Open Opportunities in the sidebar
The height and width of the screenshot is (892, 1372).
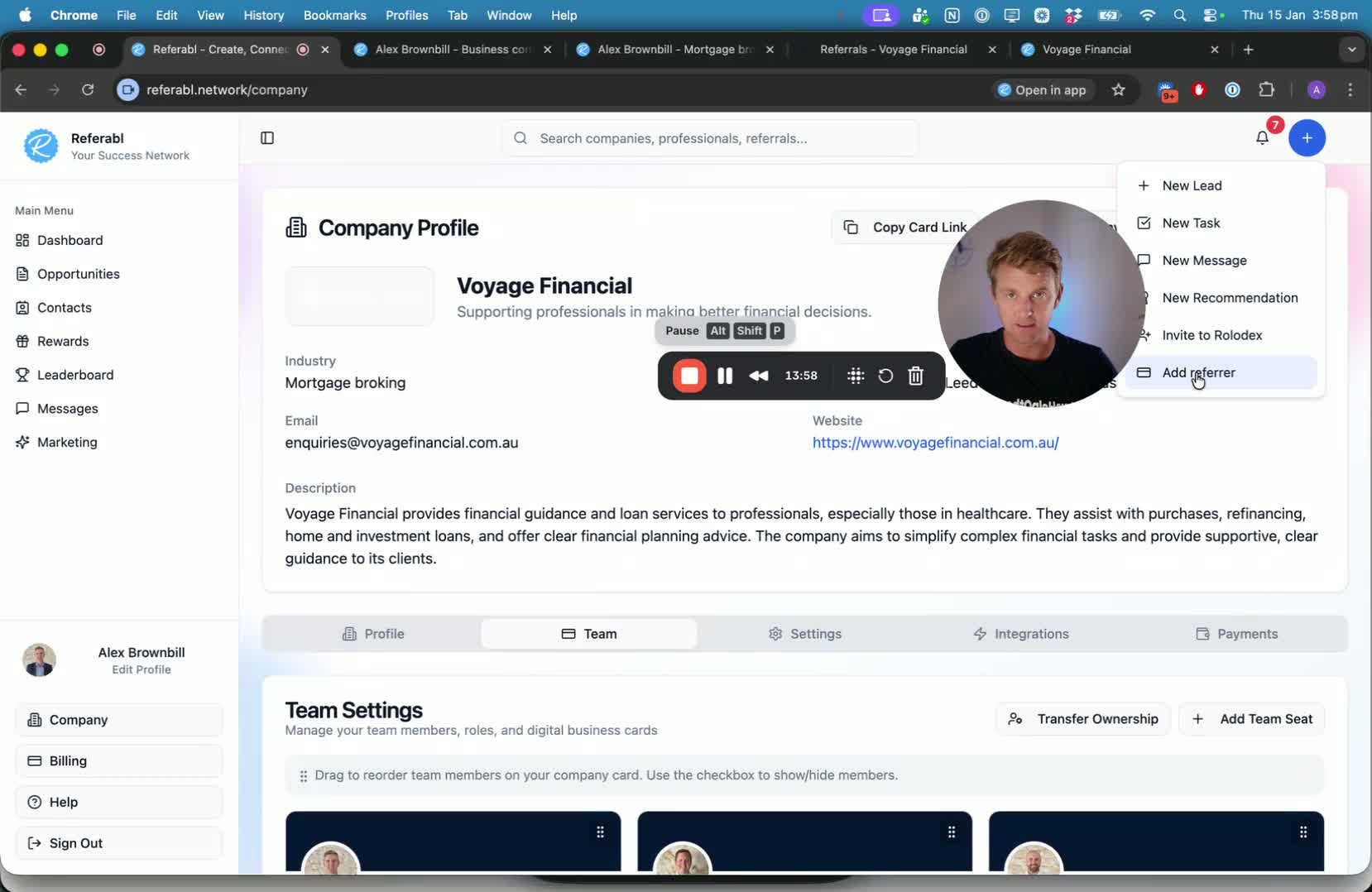point(68,274)
